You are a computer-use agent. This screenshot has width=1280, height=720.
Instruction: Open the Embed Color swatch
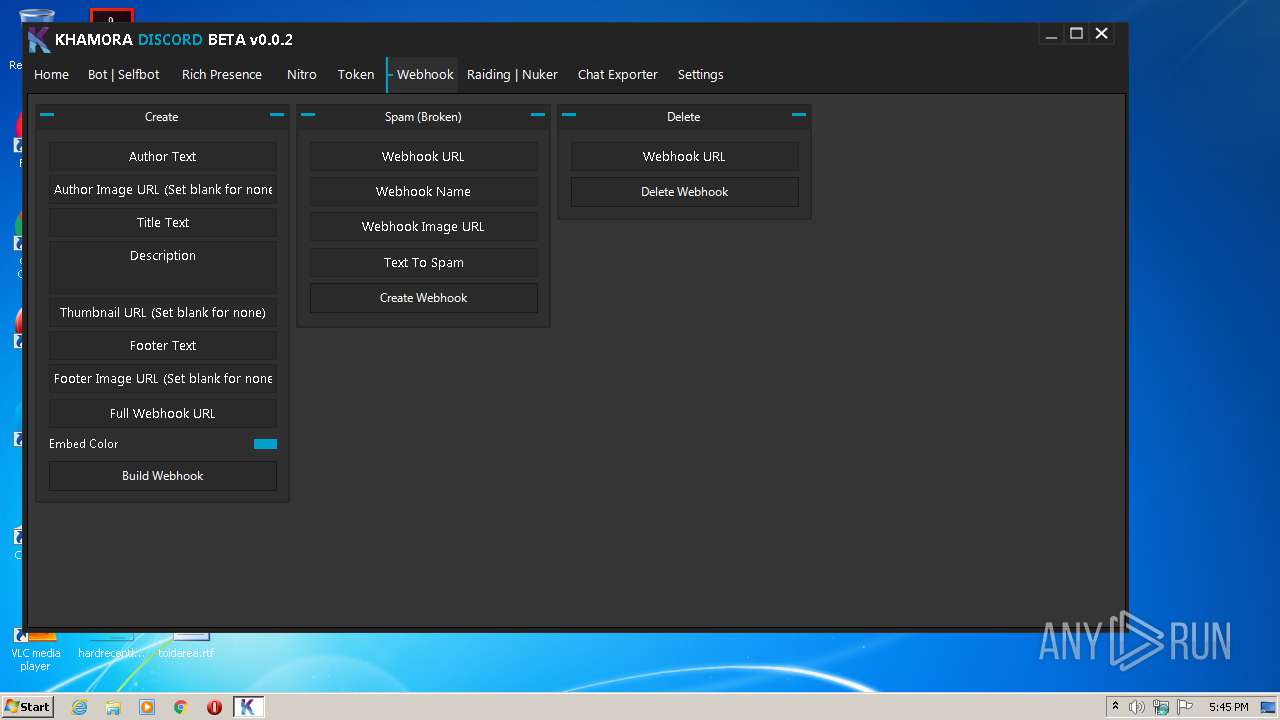(x=265, y=444)
